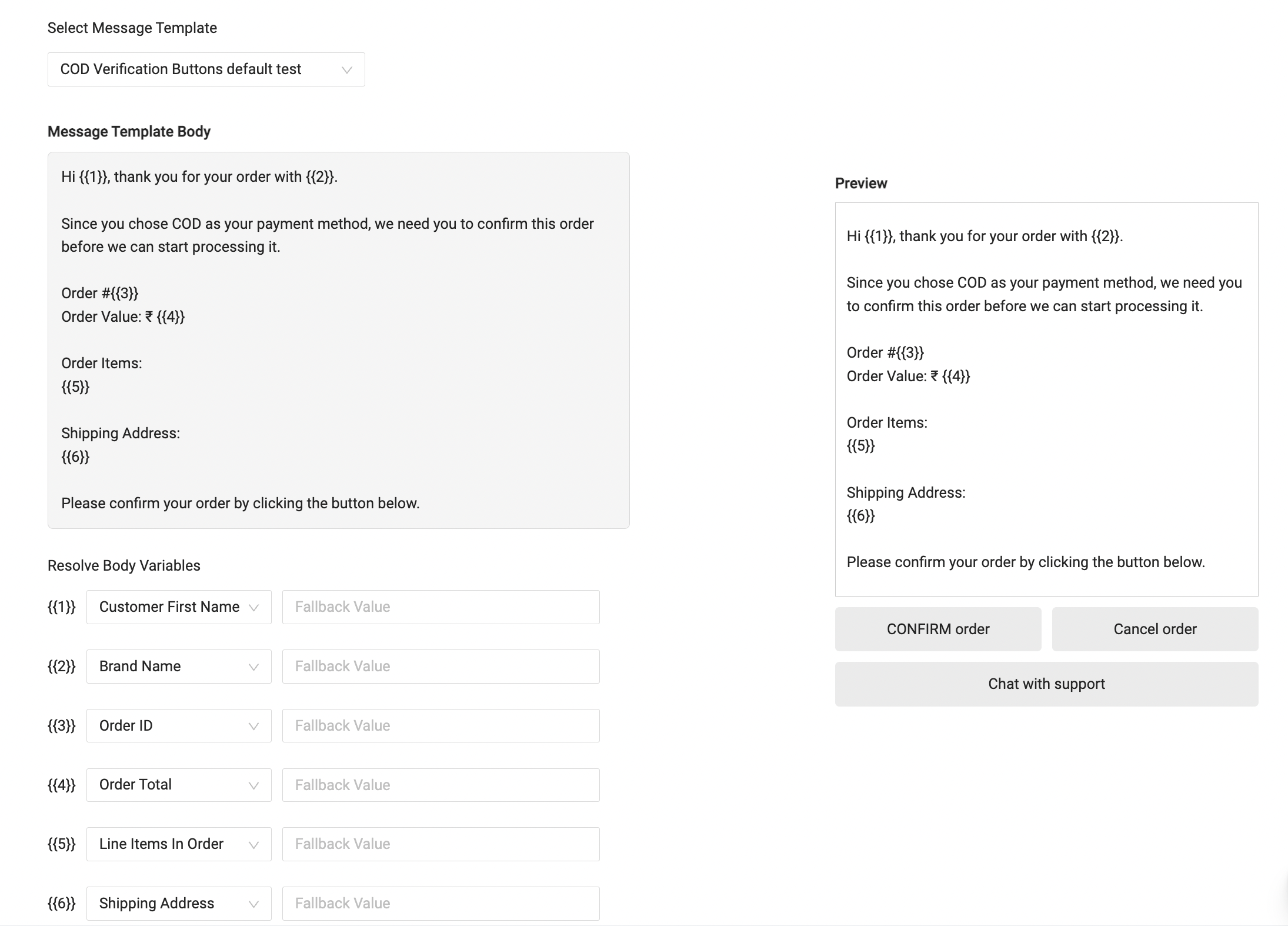Open the Shipping Address variable dropdown
Image resolution: width=1288 pixels, height=926 pixels.
178,903
